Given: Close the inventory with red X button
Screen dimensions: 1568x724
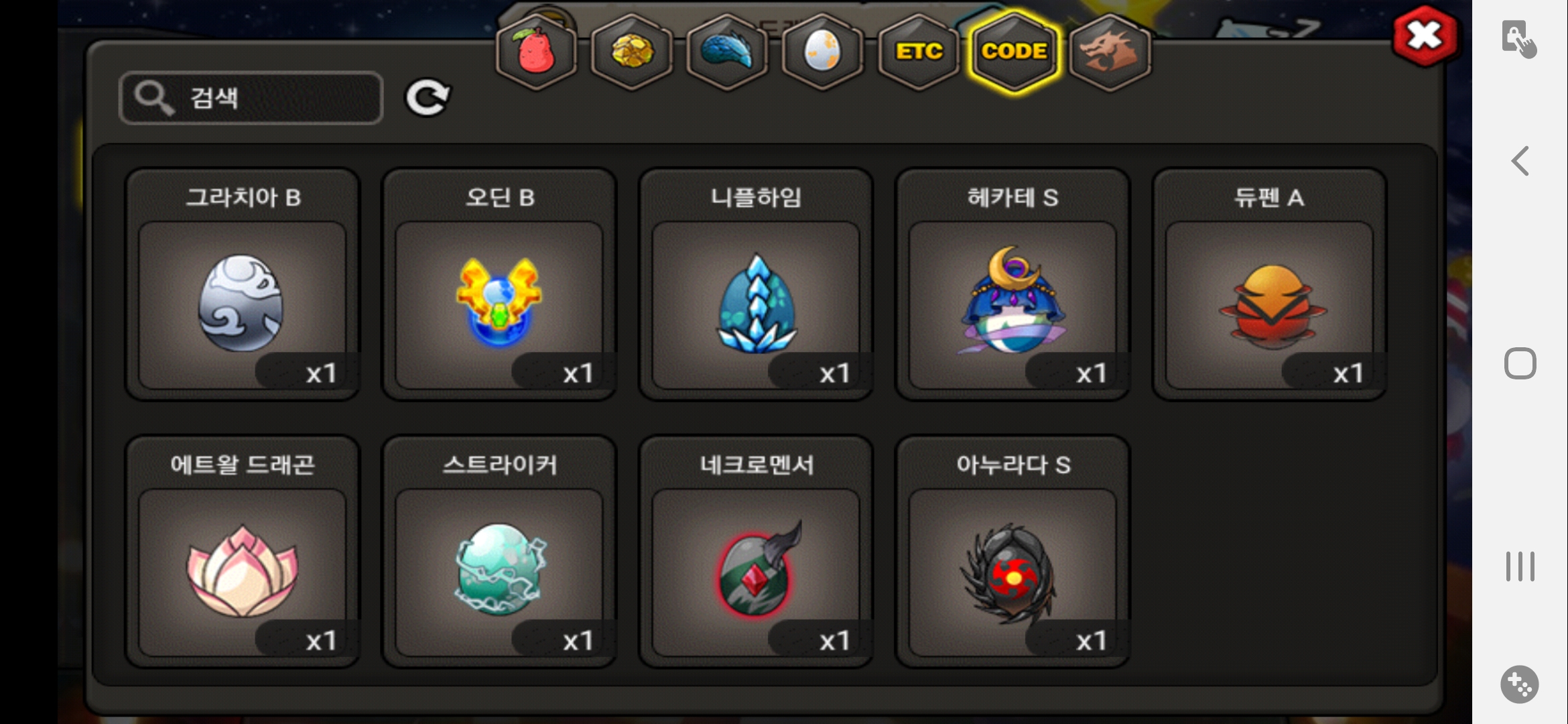Looking at the screenshot, I should click(1425, 36).
